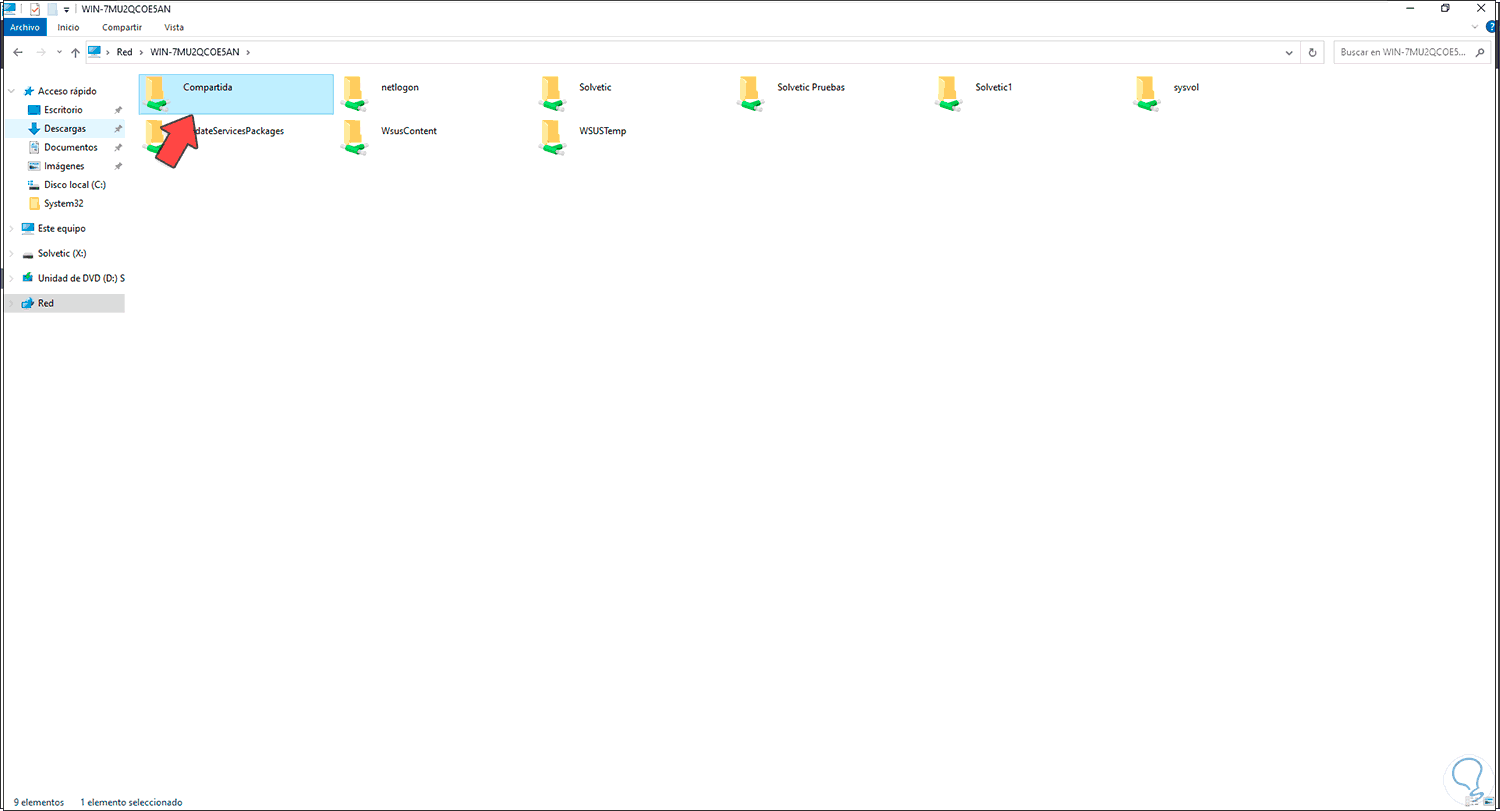This screenshot has height=811, width=1500.
Task: Switch to the Vista ribbon tab
Action: pyautogui.click(x=173, y=27)
